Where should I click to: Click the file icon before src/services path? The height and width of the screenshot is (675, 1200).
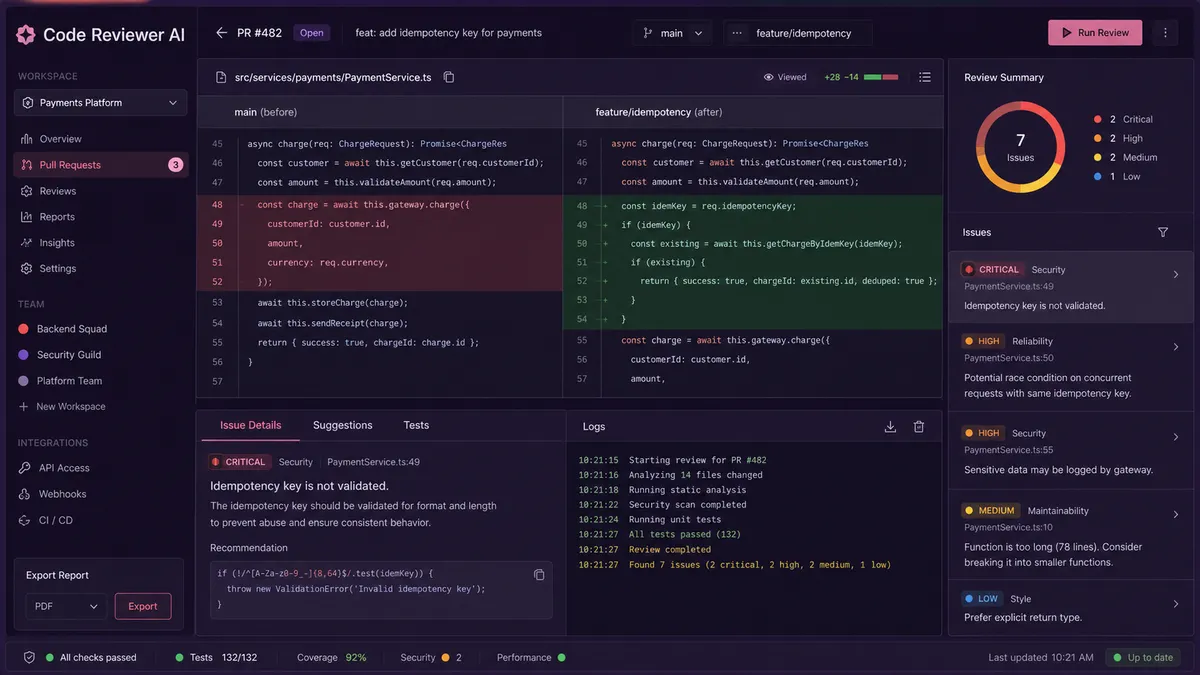pos(221,77)
